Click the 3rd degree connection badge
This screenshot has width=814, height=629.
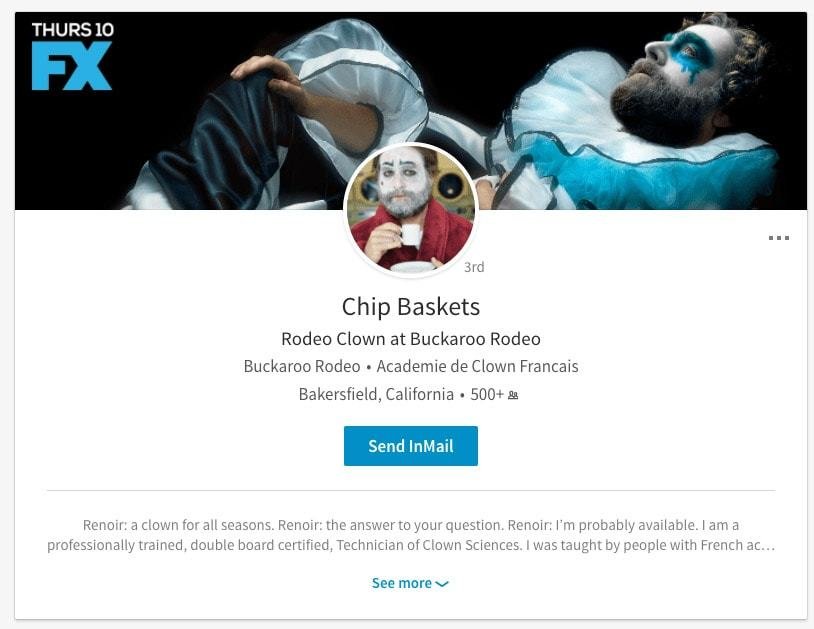point(474,267)
